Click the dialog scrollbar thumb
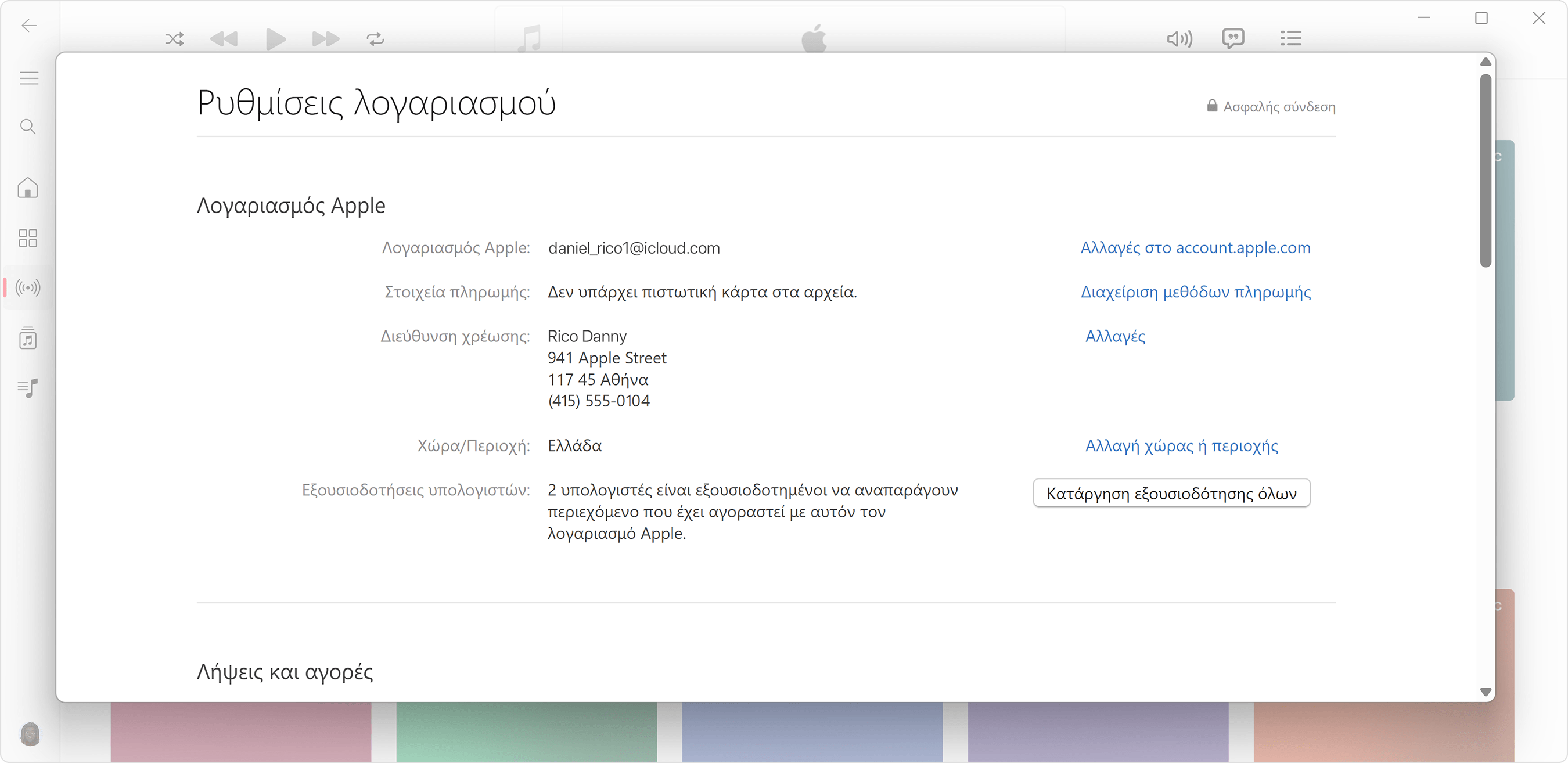 tap(1486, 170)
